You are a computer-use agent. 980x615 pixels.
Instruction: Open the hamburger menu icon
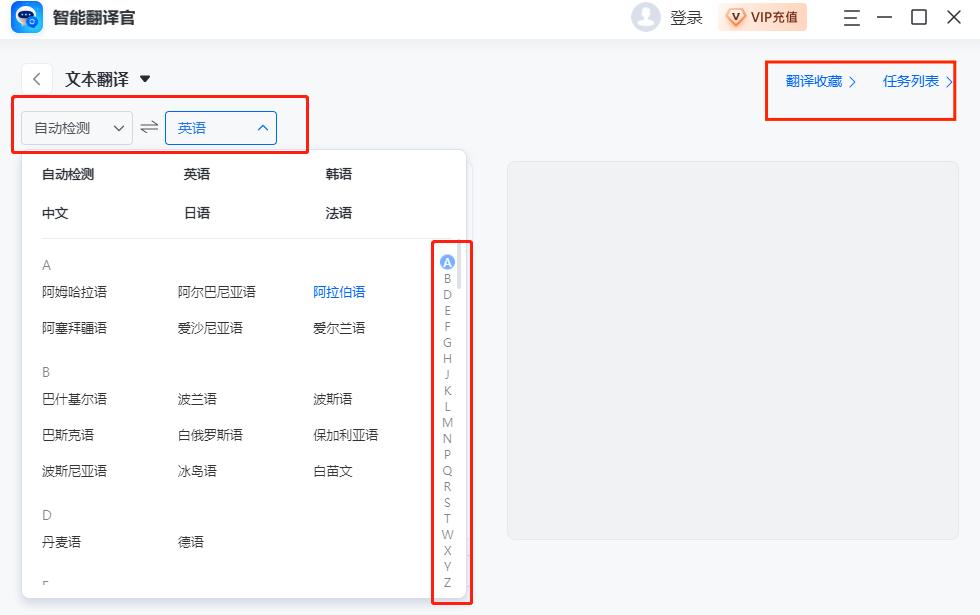point(851,17)
